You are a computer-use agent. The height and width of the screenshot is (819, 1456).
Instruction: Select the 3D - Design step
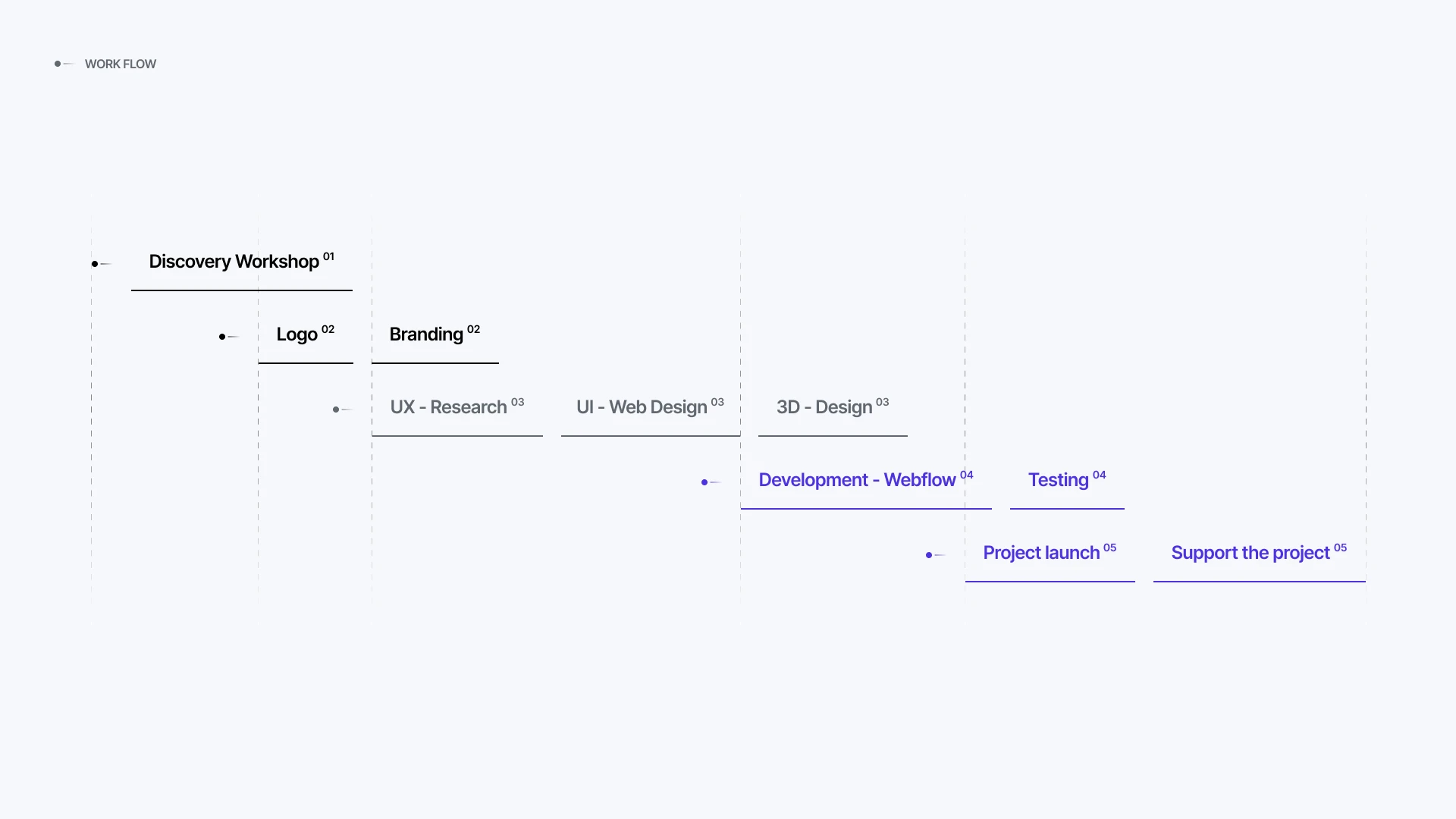(824, 407)
